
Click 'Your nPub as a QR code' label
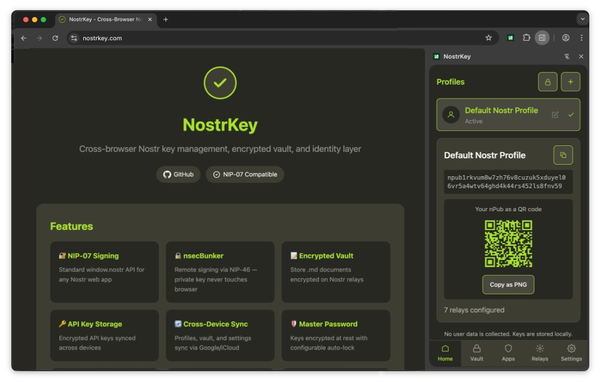(508, 209)
